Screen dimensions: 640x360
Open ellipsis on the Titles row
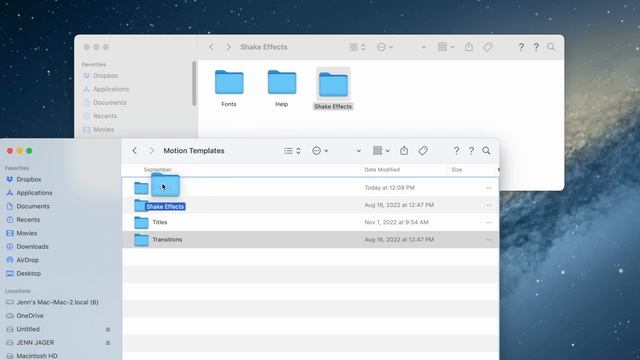click(x=489, y=223)
